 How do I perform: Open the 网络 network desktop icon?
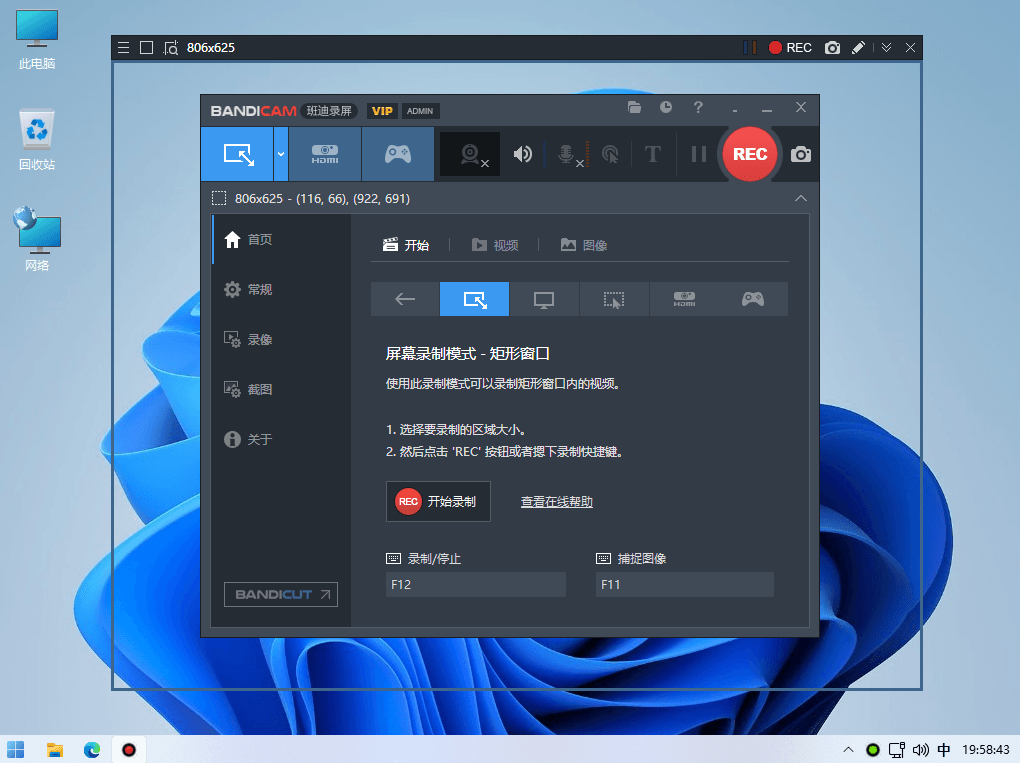36,239
